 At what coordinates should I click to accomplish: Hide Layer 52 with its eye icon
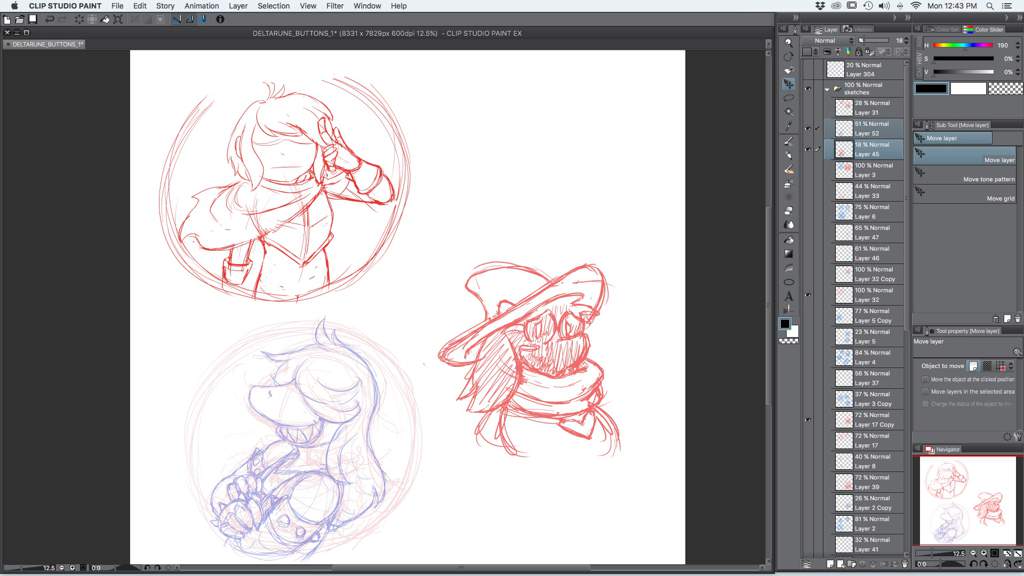pyautogui.click(x=808, y=129)
